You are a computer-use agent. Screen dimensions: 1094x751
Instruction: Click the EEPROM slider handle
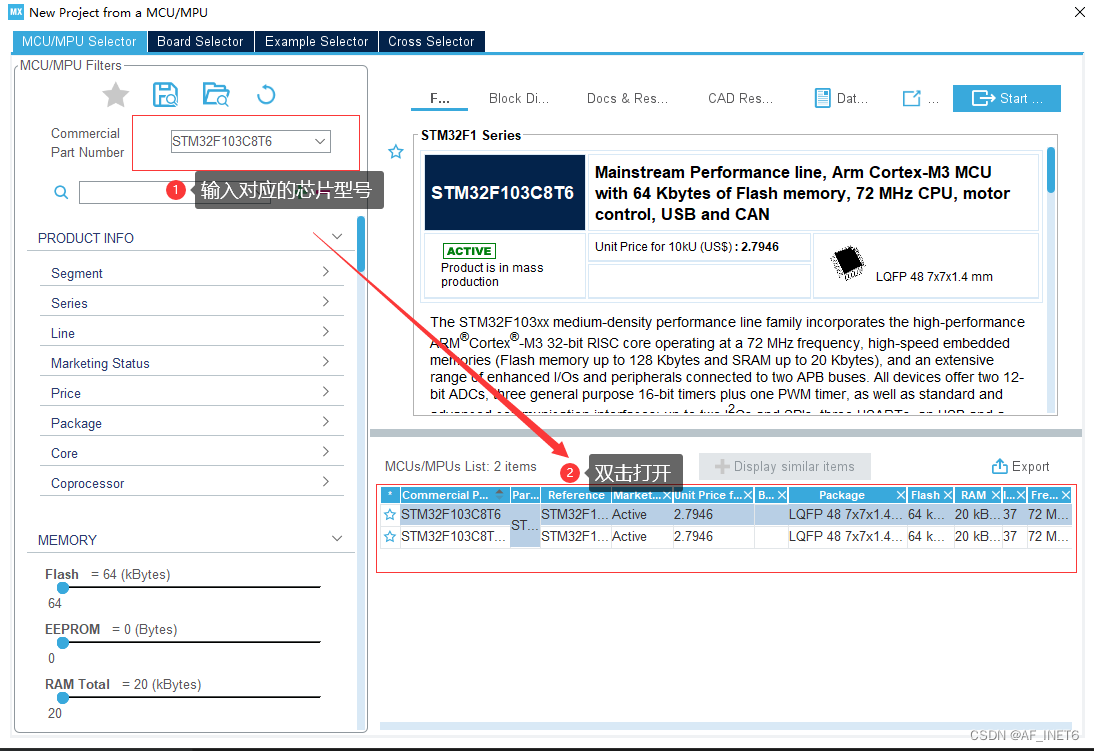(x=63, y=642)
